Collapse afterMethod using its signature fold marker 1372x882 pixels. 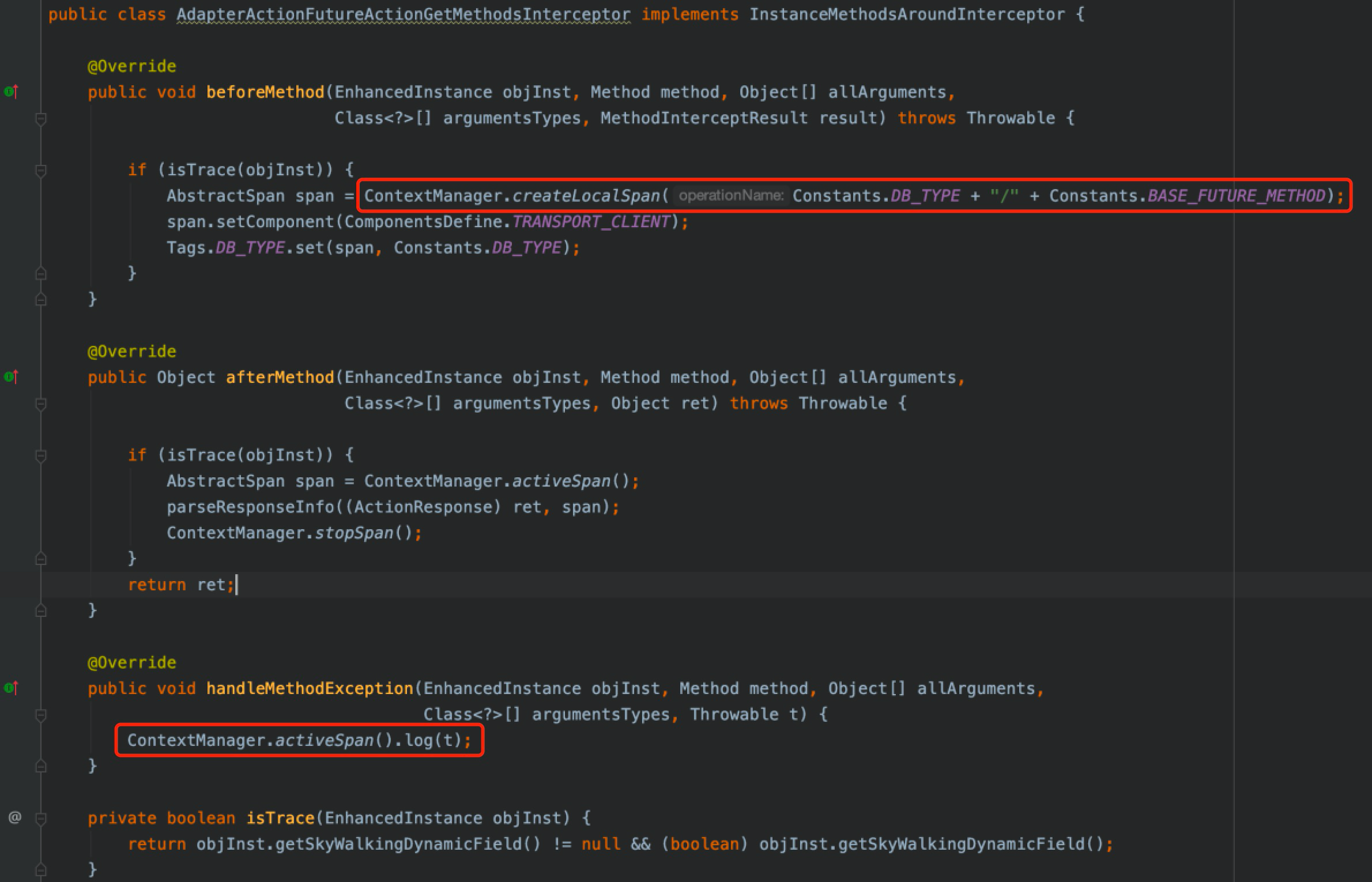[41, 404]
